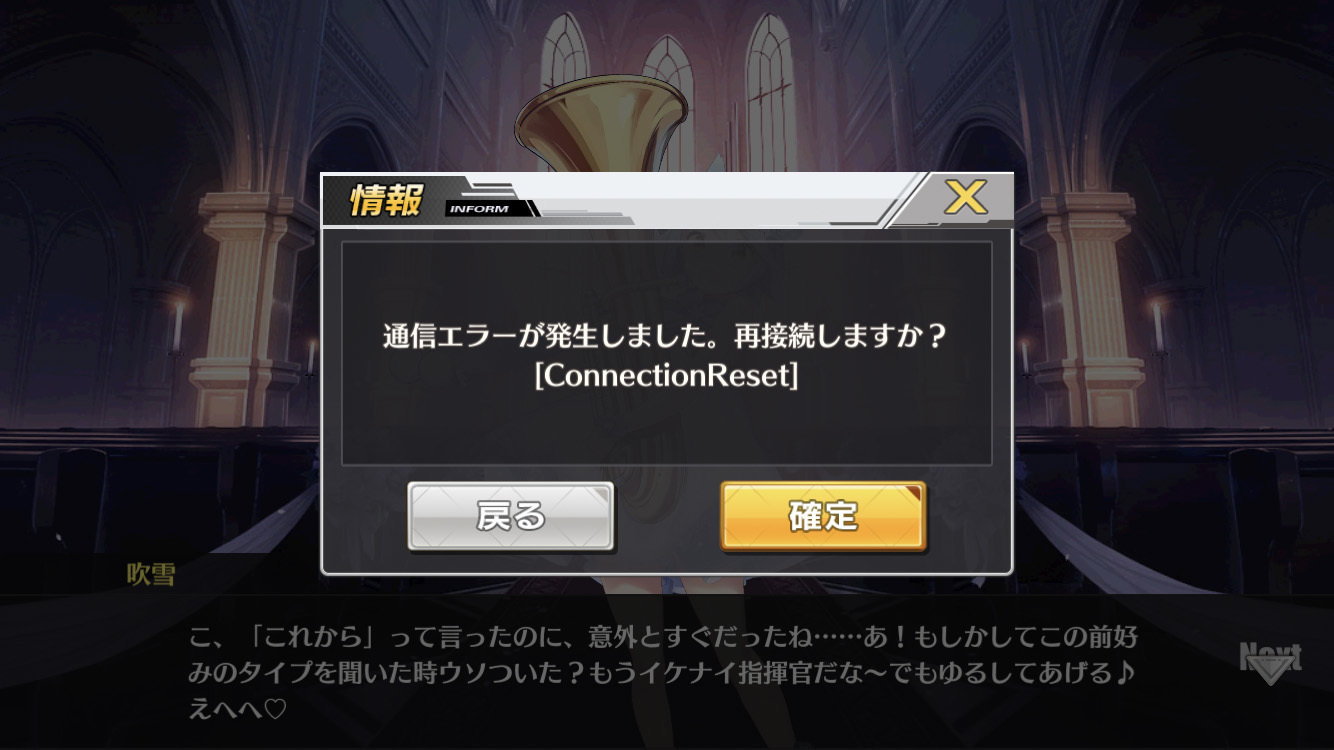Click the first dialogue line starting こ、「これから」
The height and width of the screenshot is (750, 1334).
tap(663, 637)
